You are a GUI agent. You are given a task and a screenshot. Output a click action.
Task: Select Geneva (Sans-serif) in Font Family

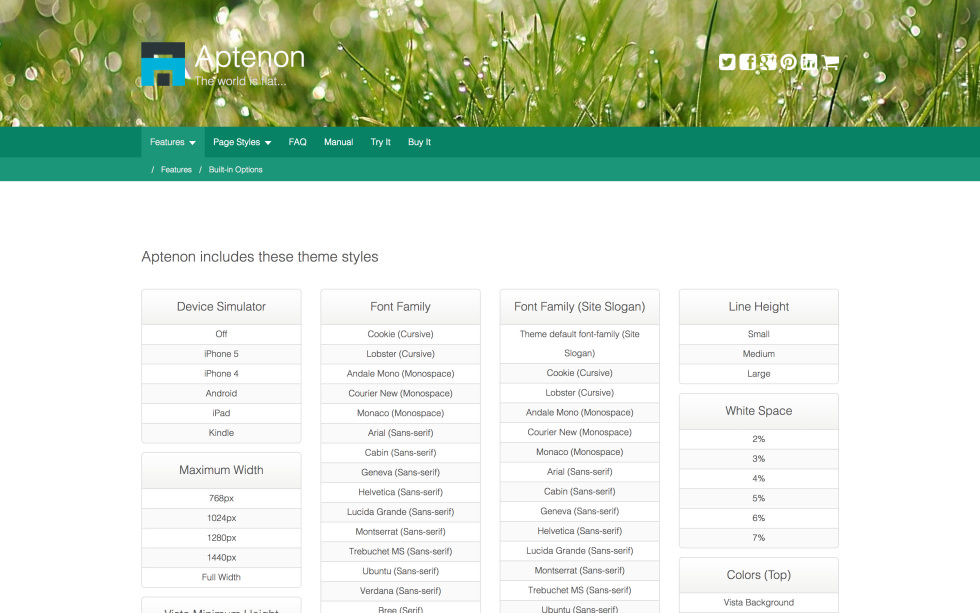tap(401, 472)
